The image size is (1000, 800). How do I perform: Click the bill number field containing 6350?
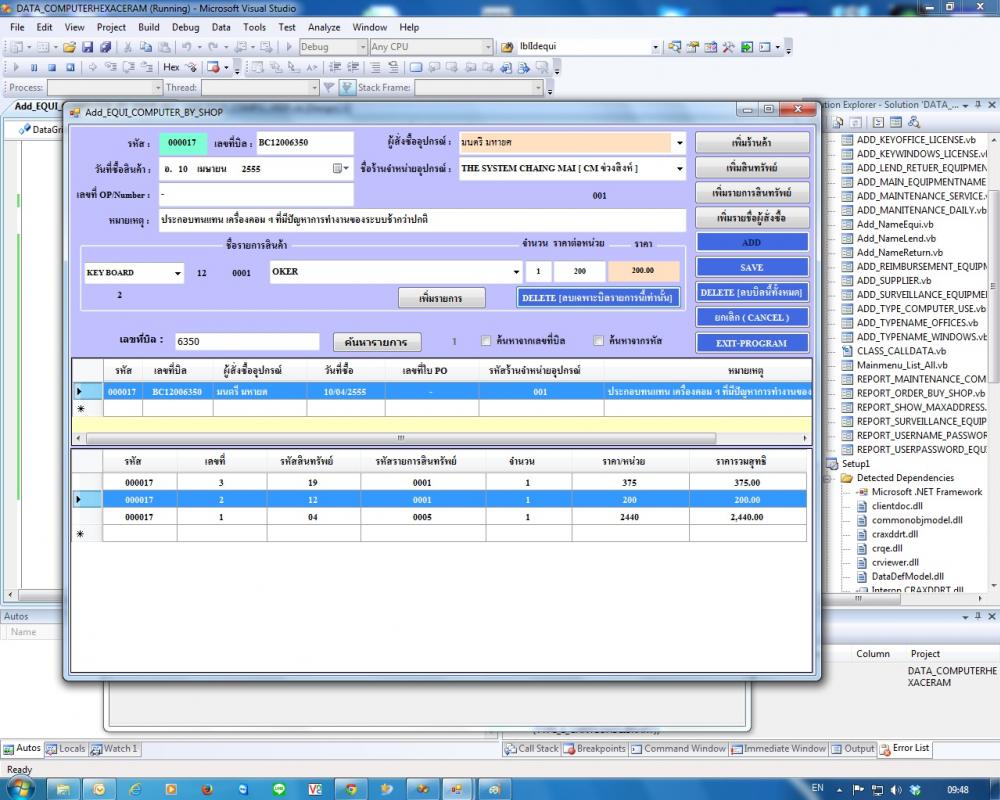tap(247, 341)
